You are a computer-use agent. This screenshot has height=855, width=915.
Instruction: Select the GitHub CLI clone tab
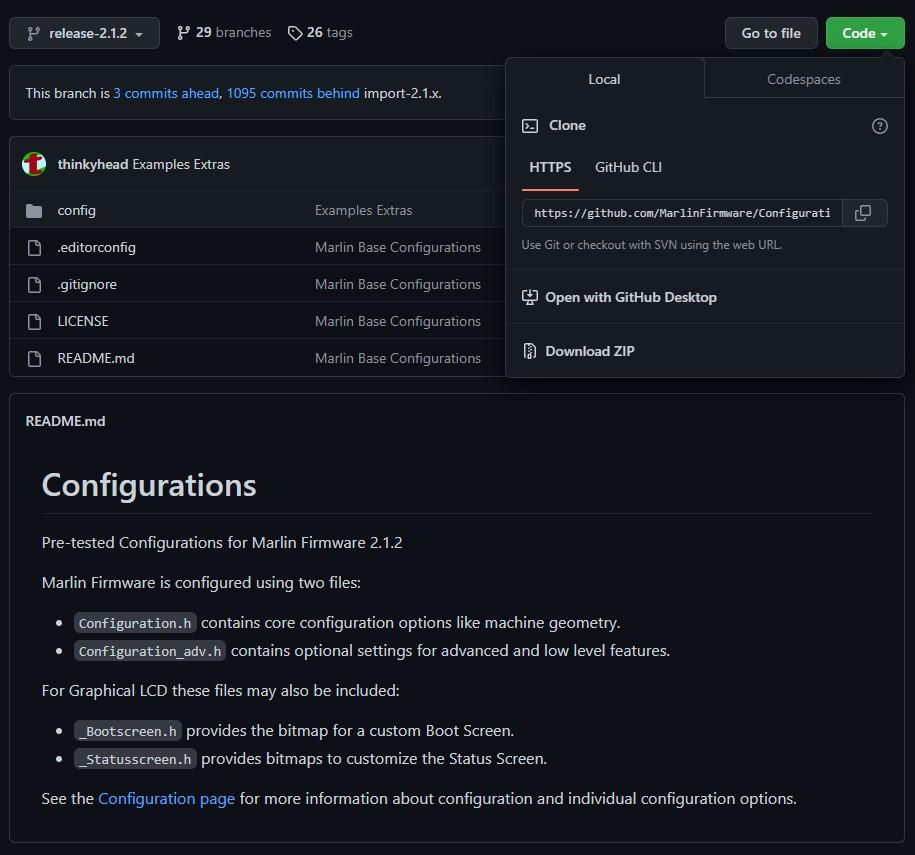[628, 167]
